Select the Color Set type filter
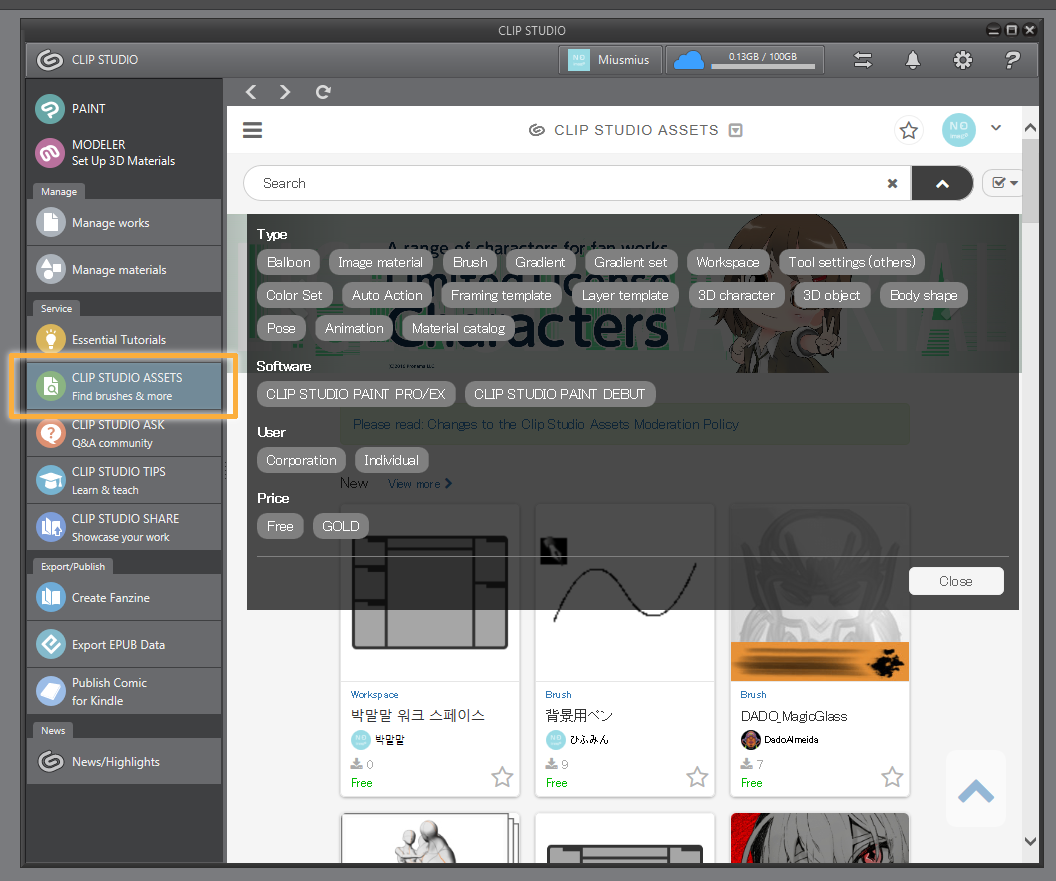Viewport: 1056px width, 881px height. coord(294,295)
